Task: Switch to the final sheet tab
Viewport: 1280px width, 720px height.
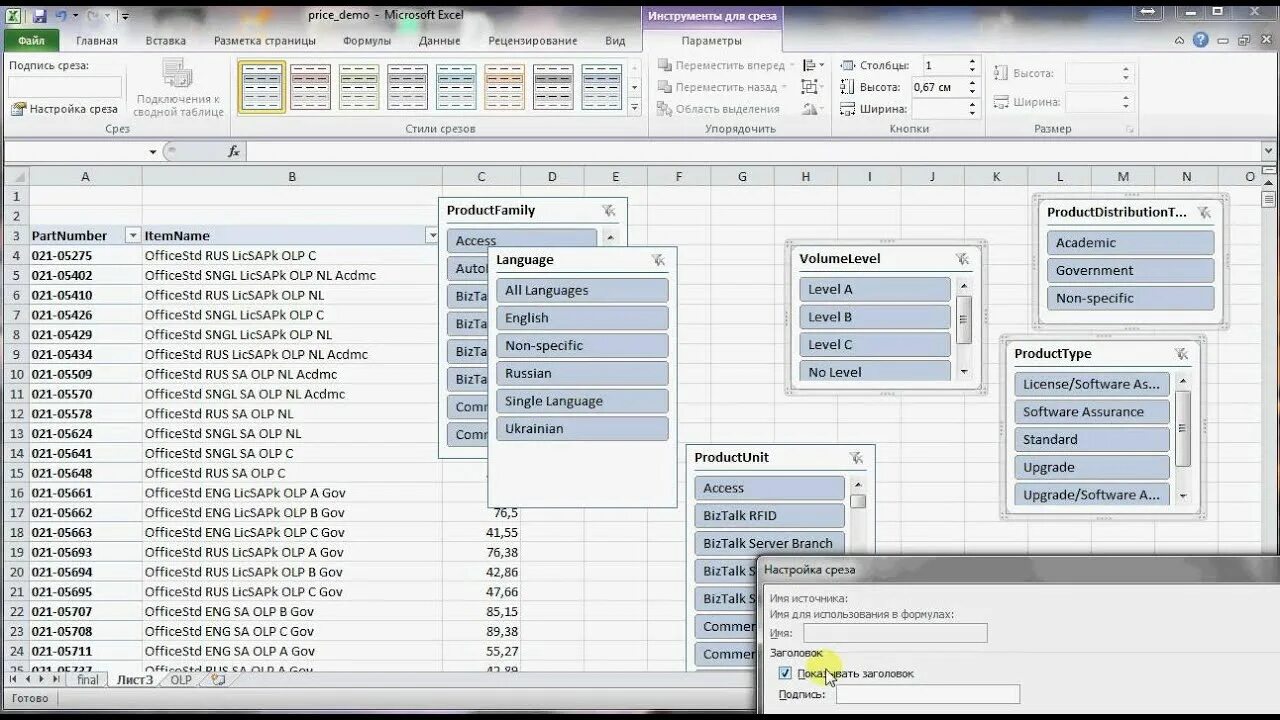Action: click(88, 680)
